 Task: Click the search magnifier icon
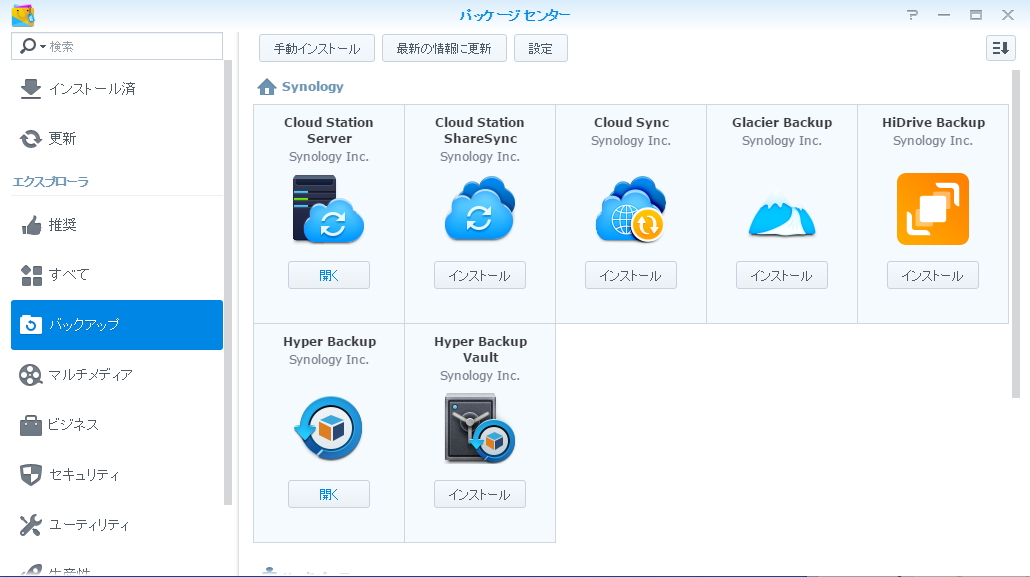pyautogui.click(x=28, y=46)
